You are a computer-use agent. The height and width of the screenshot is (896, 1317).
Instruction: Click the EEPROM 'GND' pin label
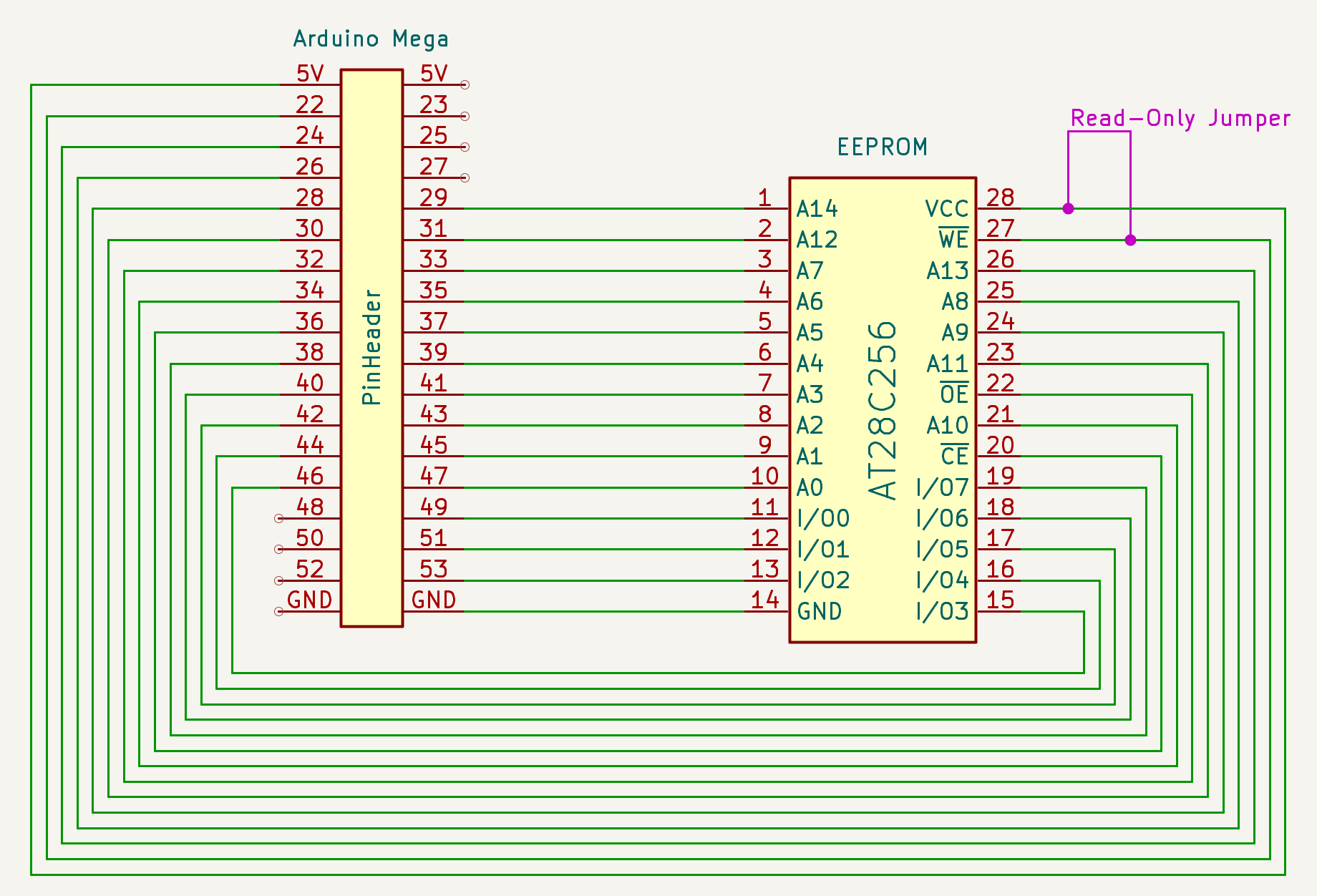(820, 611)
